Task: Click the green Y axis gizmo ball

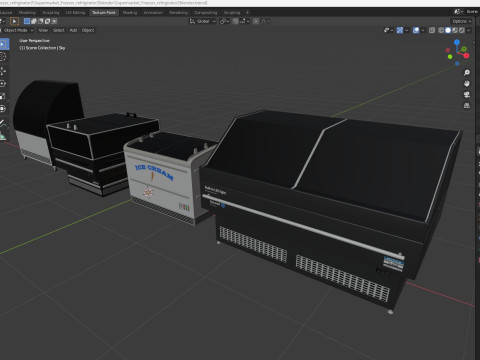Action: point(464,49)
